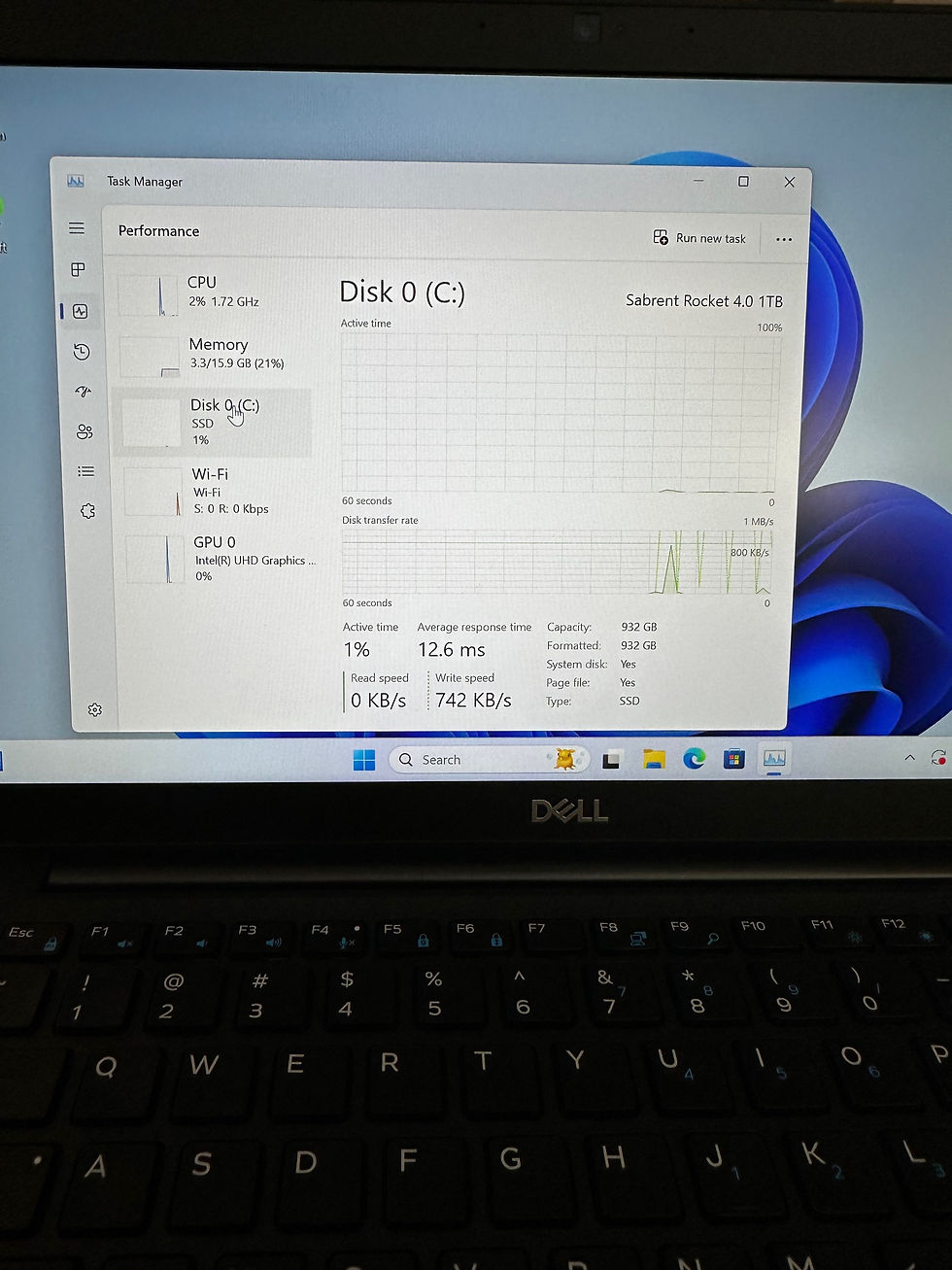This screenshot has width=952, height=1270.
Task: Click the 932 GB Capacity value
Action: click(x=639, y=628)
